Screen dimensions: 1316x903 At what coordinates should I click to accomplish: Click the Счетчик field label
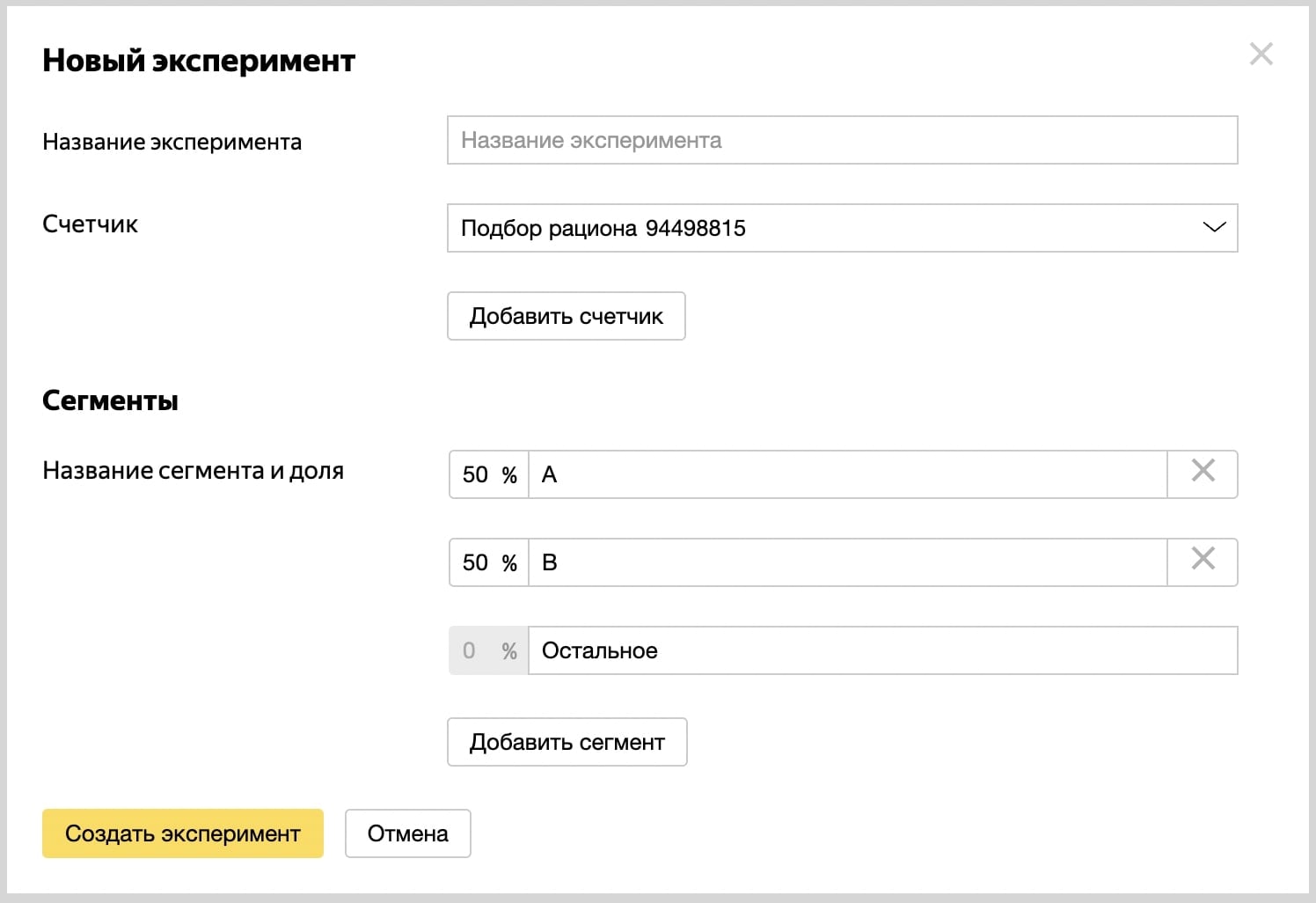tap(90, 224)
